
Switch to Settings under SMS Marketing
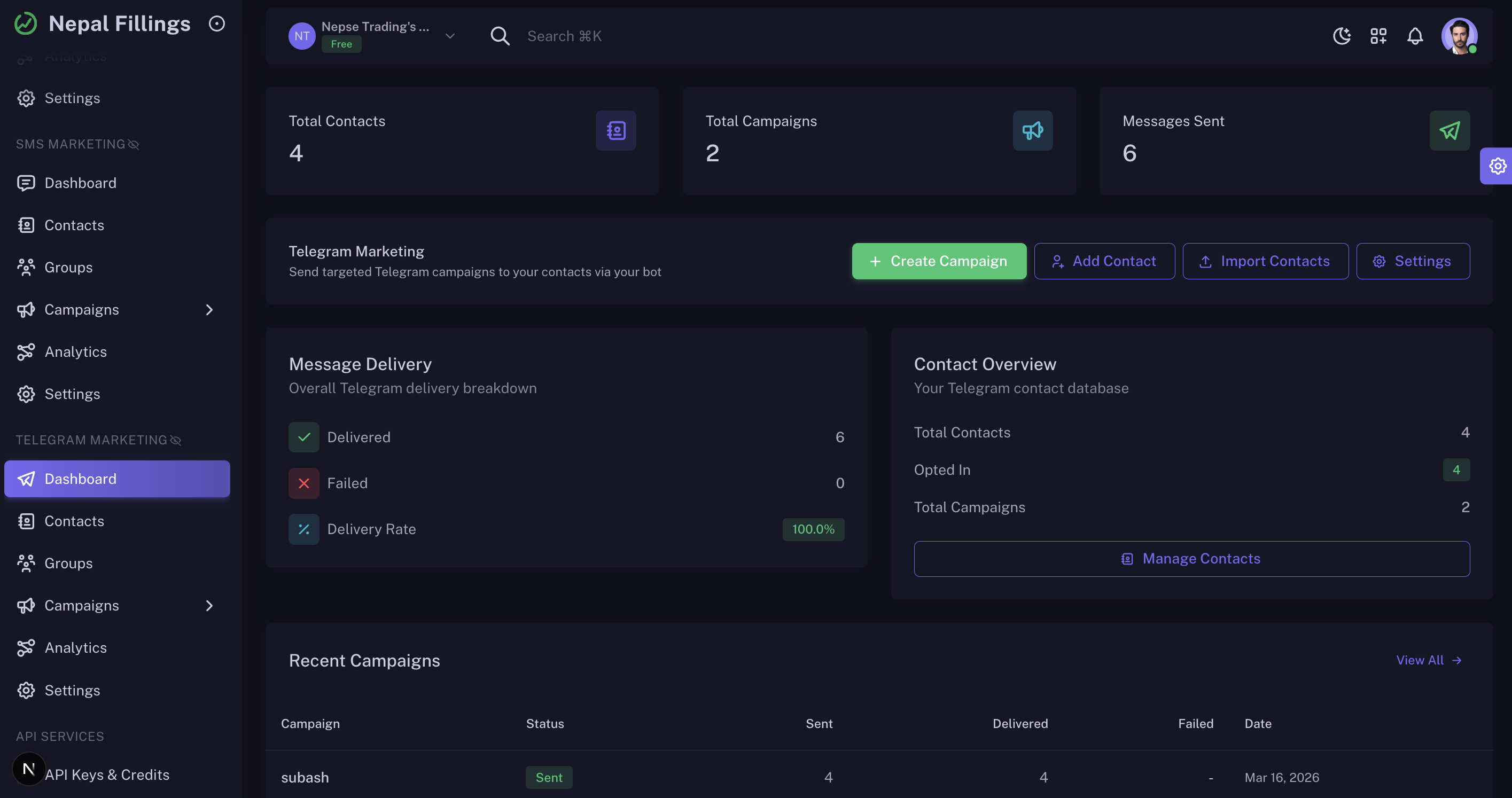(x=73, y=394)
